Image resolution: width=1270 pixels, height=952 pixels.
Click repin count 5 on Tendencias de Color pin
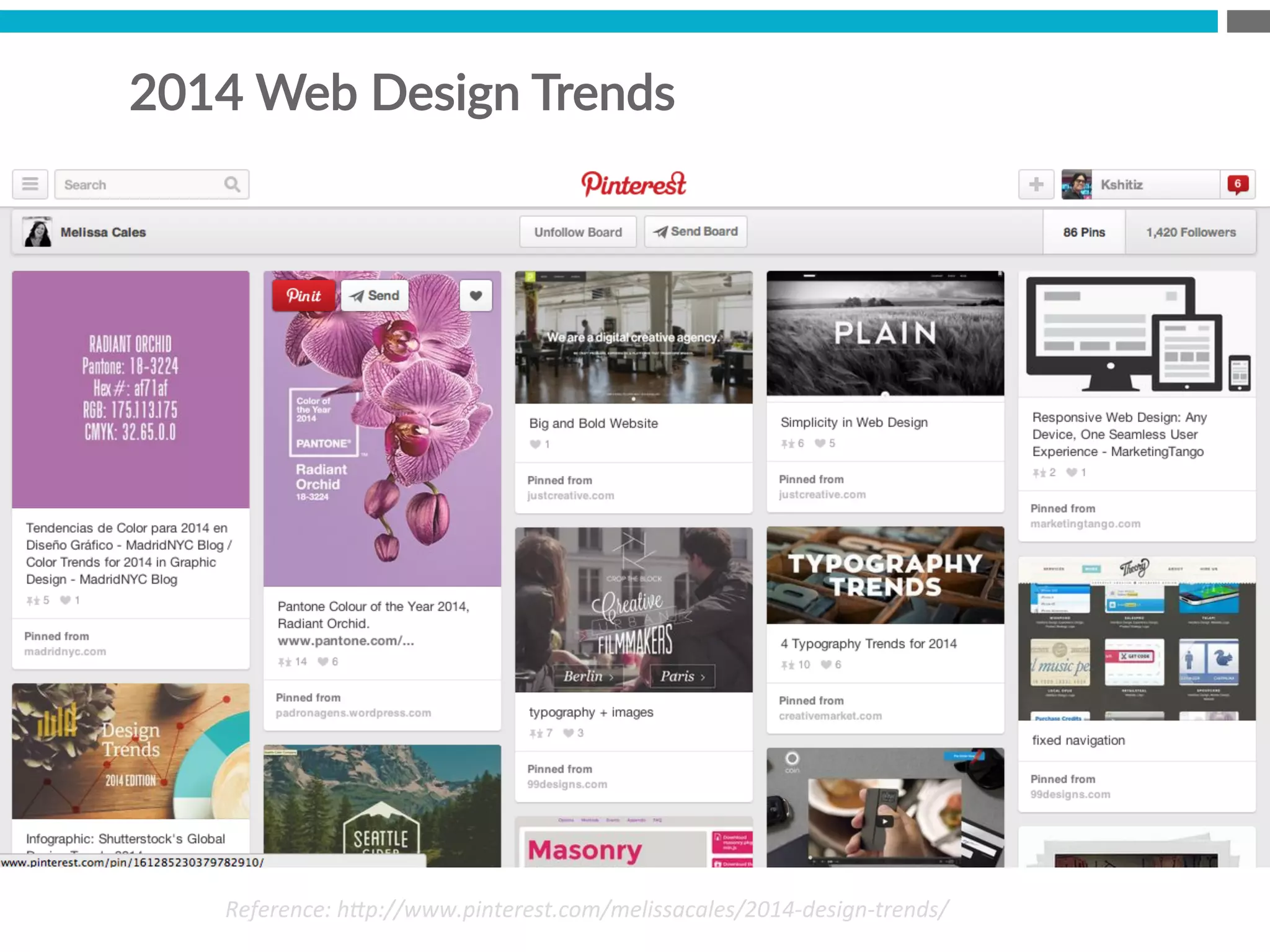[x=37, y=601]
